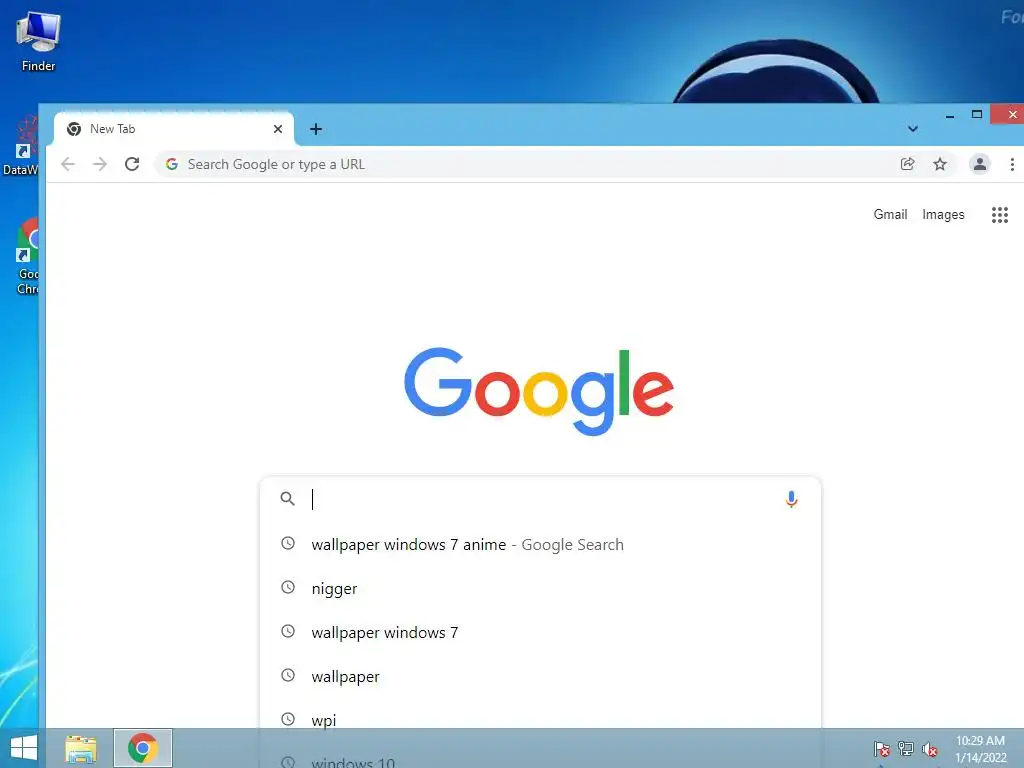Click the clock icon beside "wallpaper"

[x=287, y=675]
